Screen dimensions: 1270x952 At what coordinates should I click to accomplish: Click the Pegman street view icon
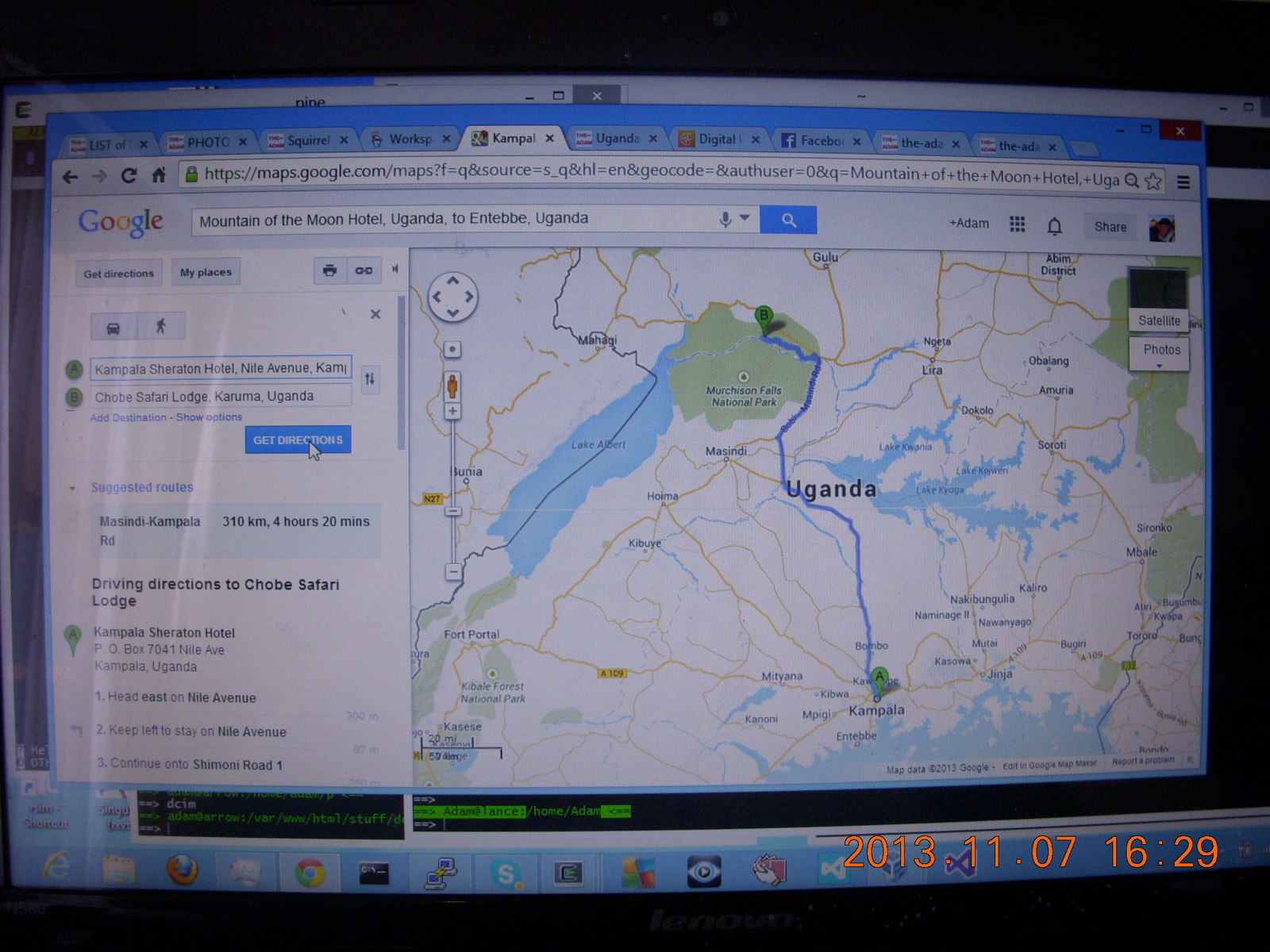coord(452,386)
